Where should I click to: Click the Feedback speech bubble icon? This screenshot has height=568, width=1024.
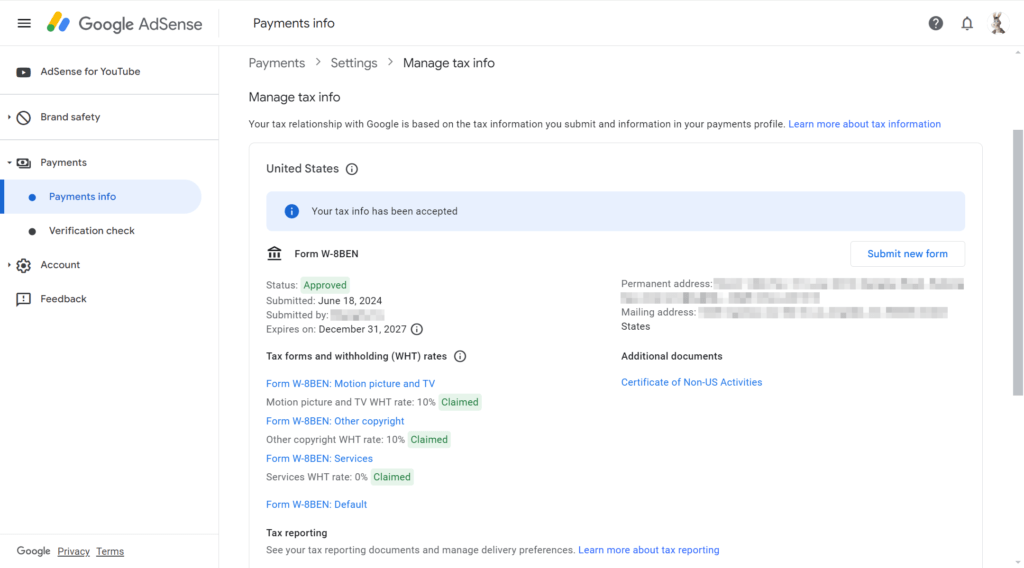point(24,299)
